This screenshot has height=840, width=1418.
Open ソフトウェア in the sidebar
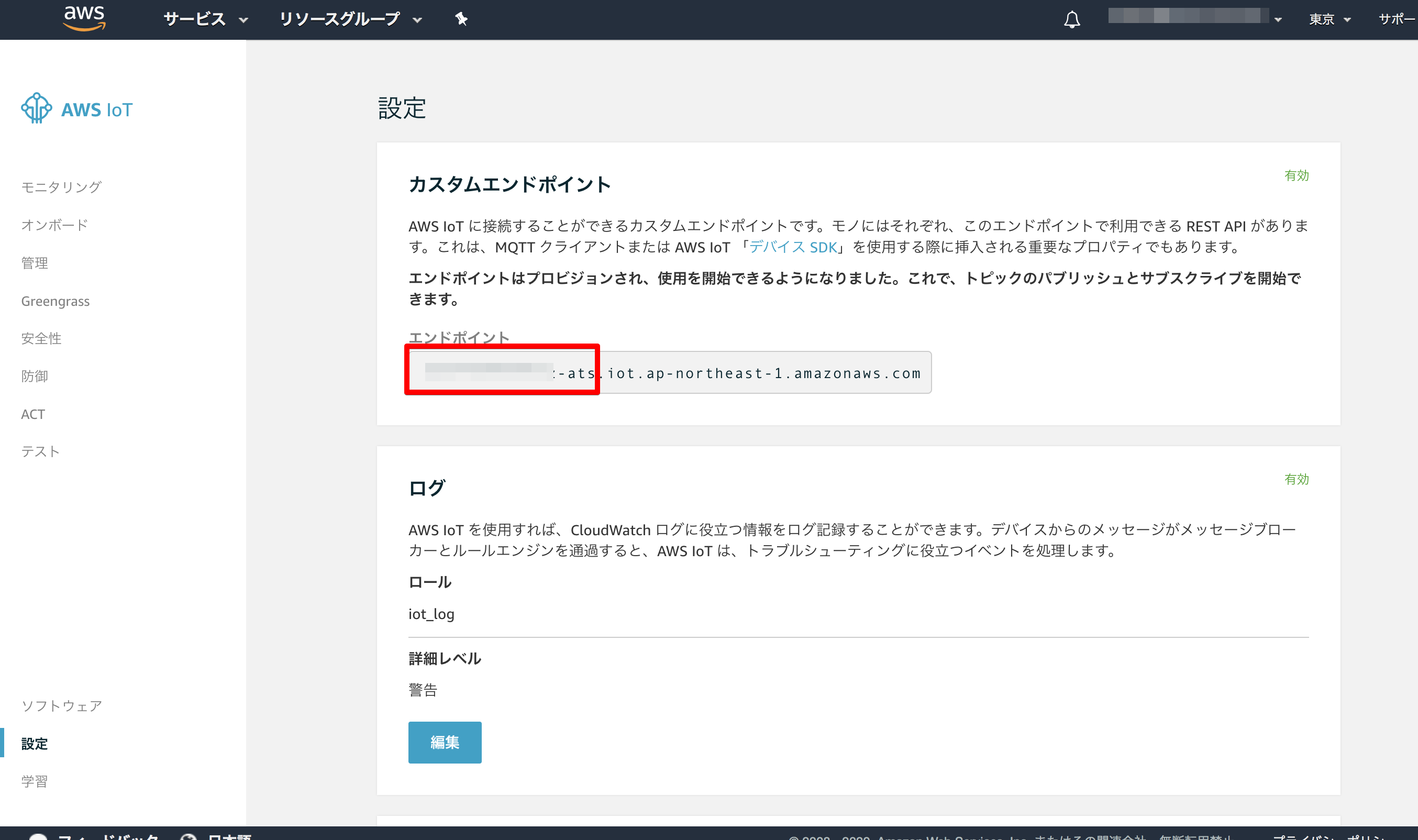(62, 706)
